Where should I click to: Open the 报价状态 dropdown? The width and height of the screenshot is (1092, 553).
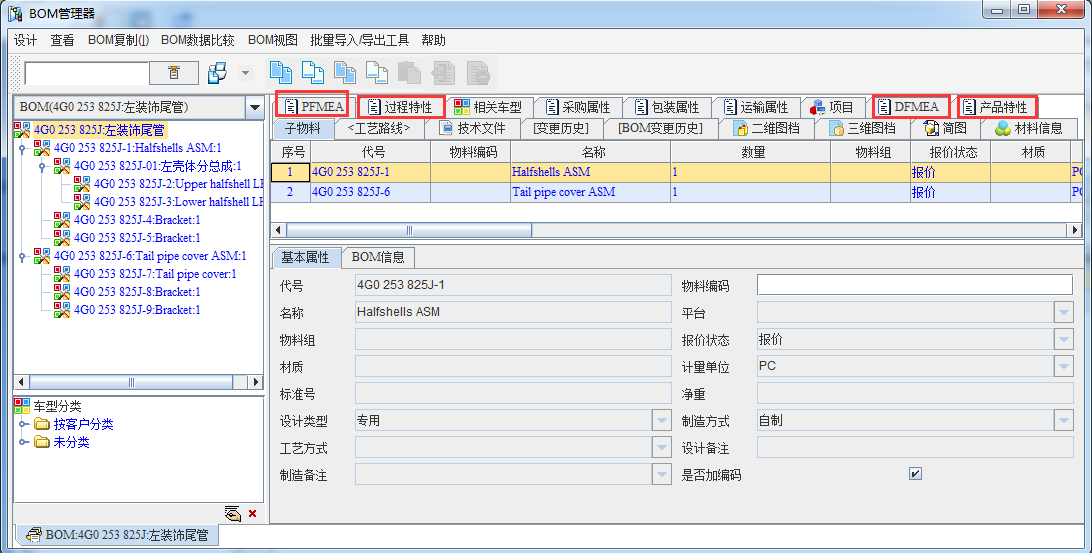coord(1063,339)
